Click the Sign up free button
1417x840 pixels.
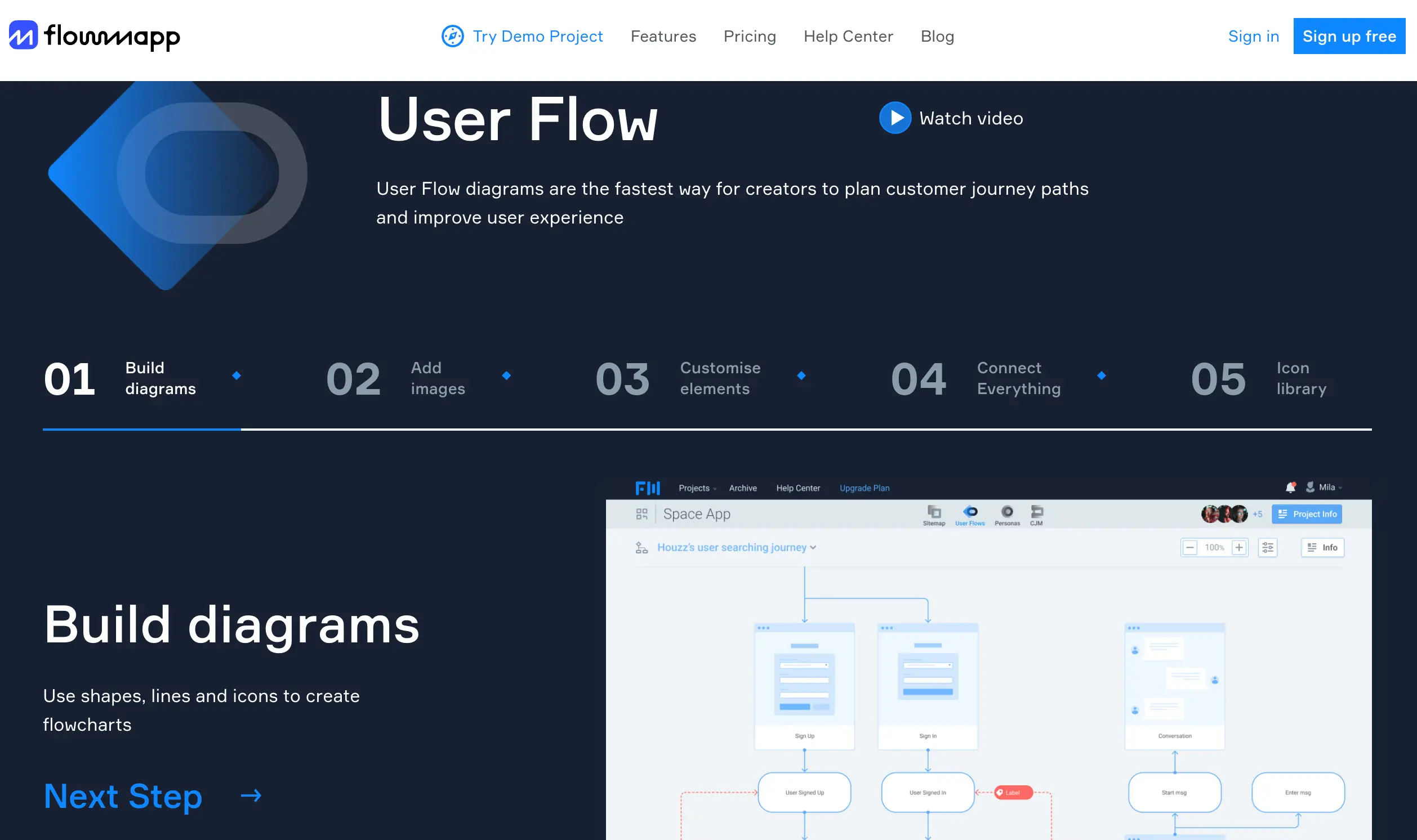click(1348, 36)
